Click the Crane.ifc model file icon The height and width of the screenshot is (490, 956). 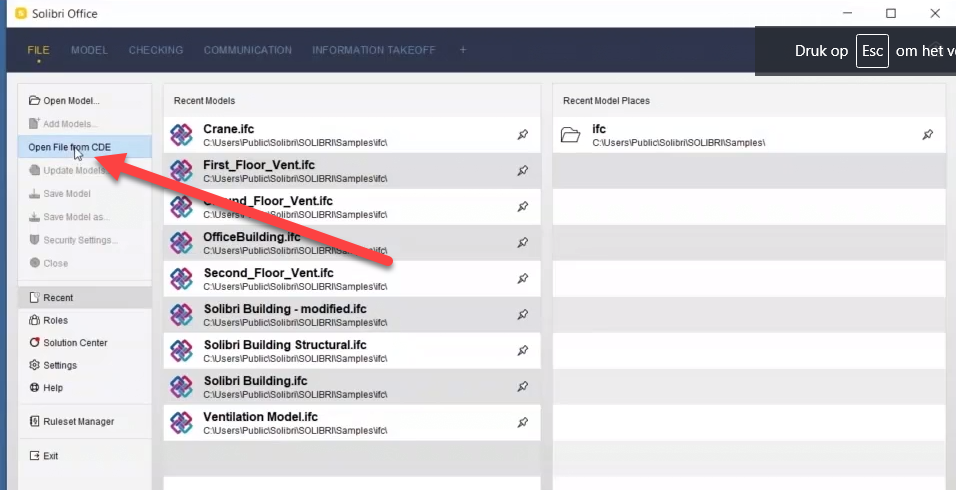click(181, 135)
